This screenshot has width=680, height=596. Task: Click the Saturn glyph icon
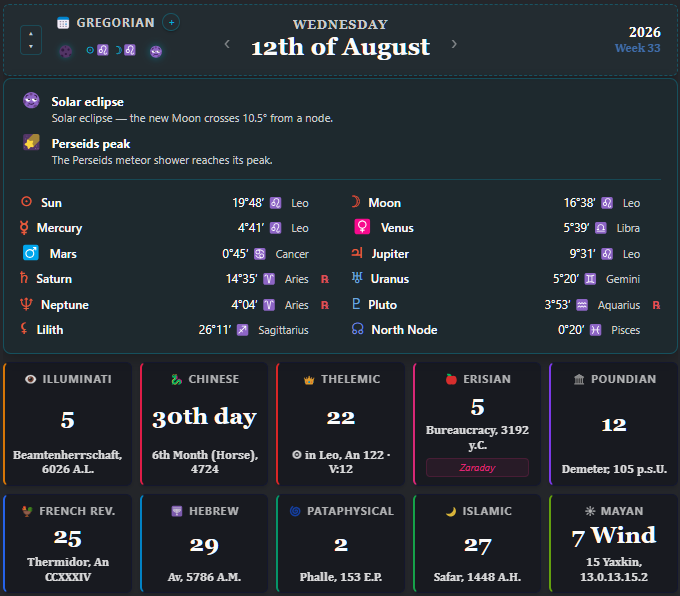click(24, 278)
